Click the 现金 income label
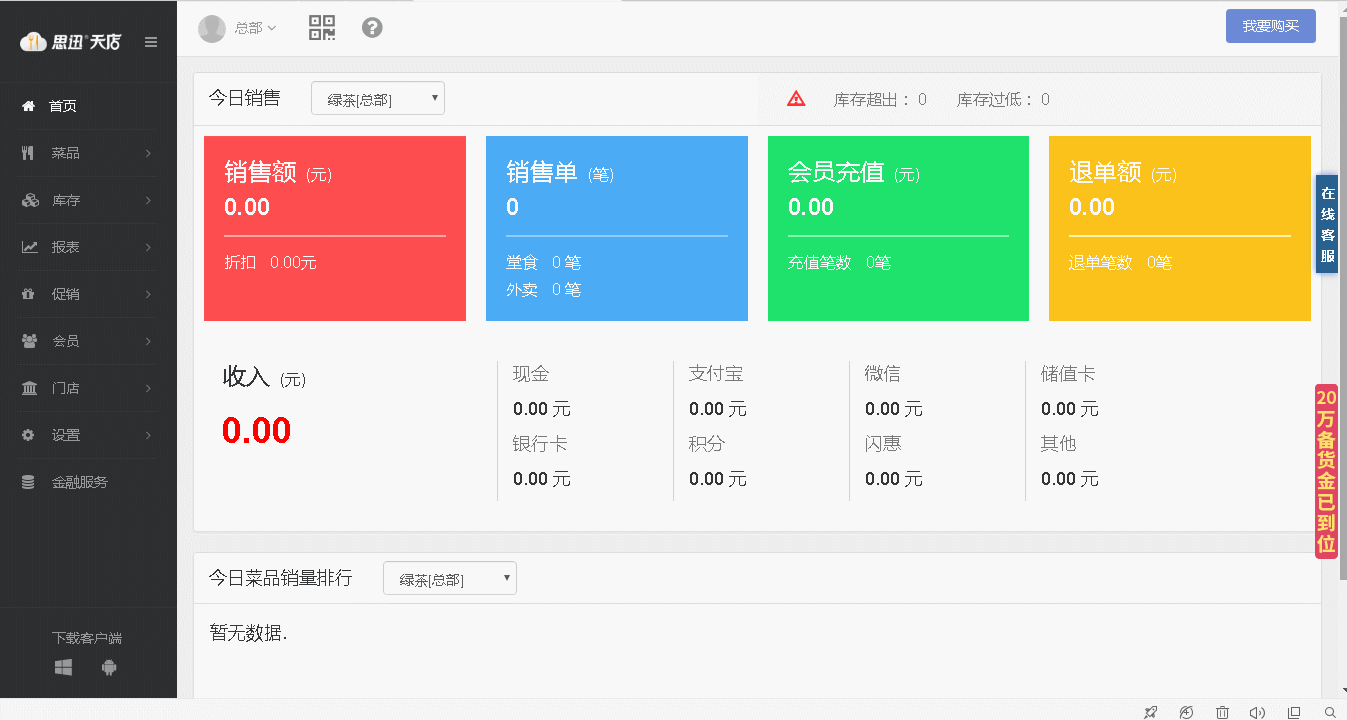The image size is (1347, 720). 531,374
